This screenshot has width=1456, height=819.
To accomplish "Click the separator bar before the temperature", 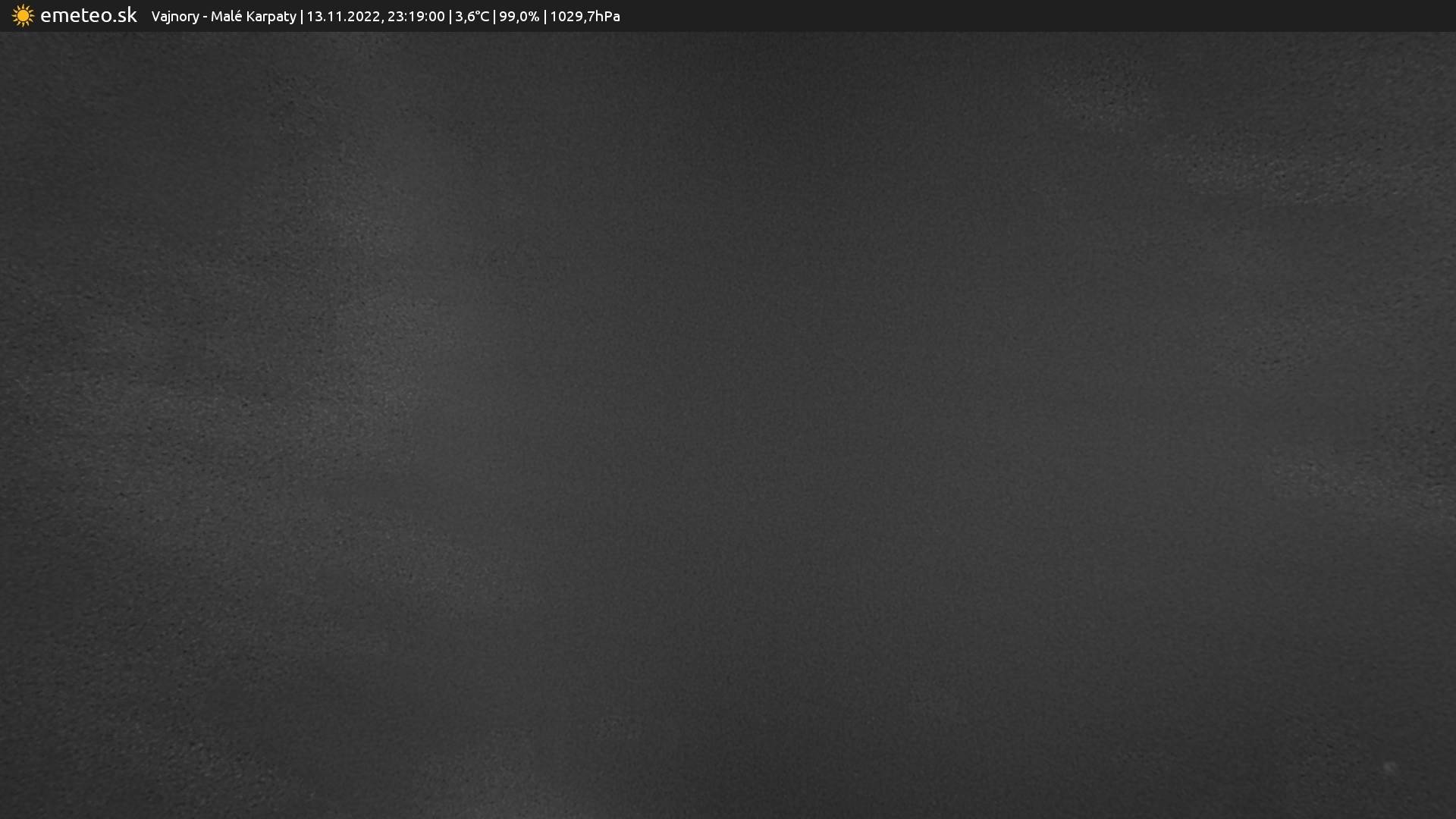I will [x=450, y=17].
